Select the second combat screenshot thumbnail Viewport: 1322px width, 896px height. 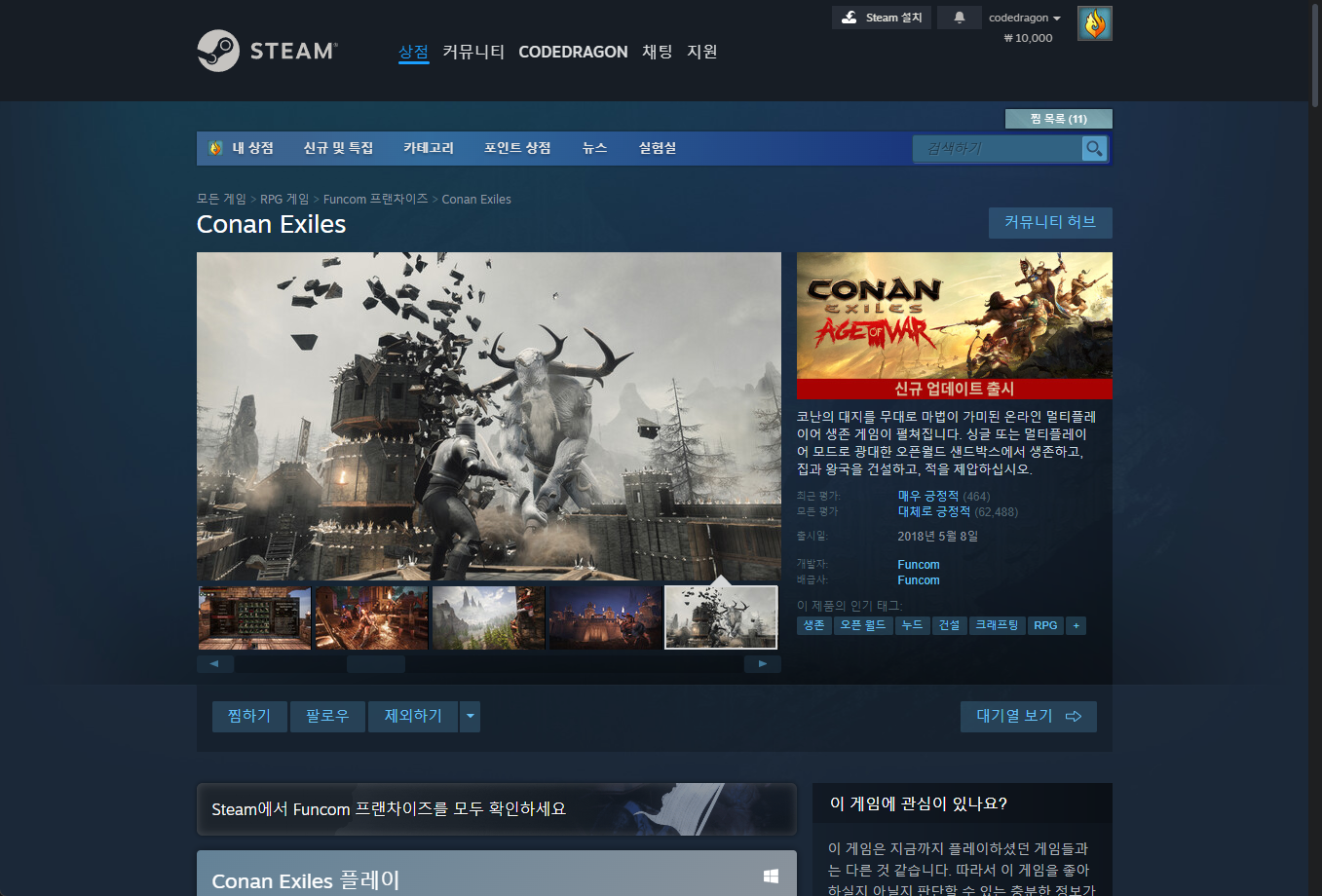371,617
